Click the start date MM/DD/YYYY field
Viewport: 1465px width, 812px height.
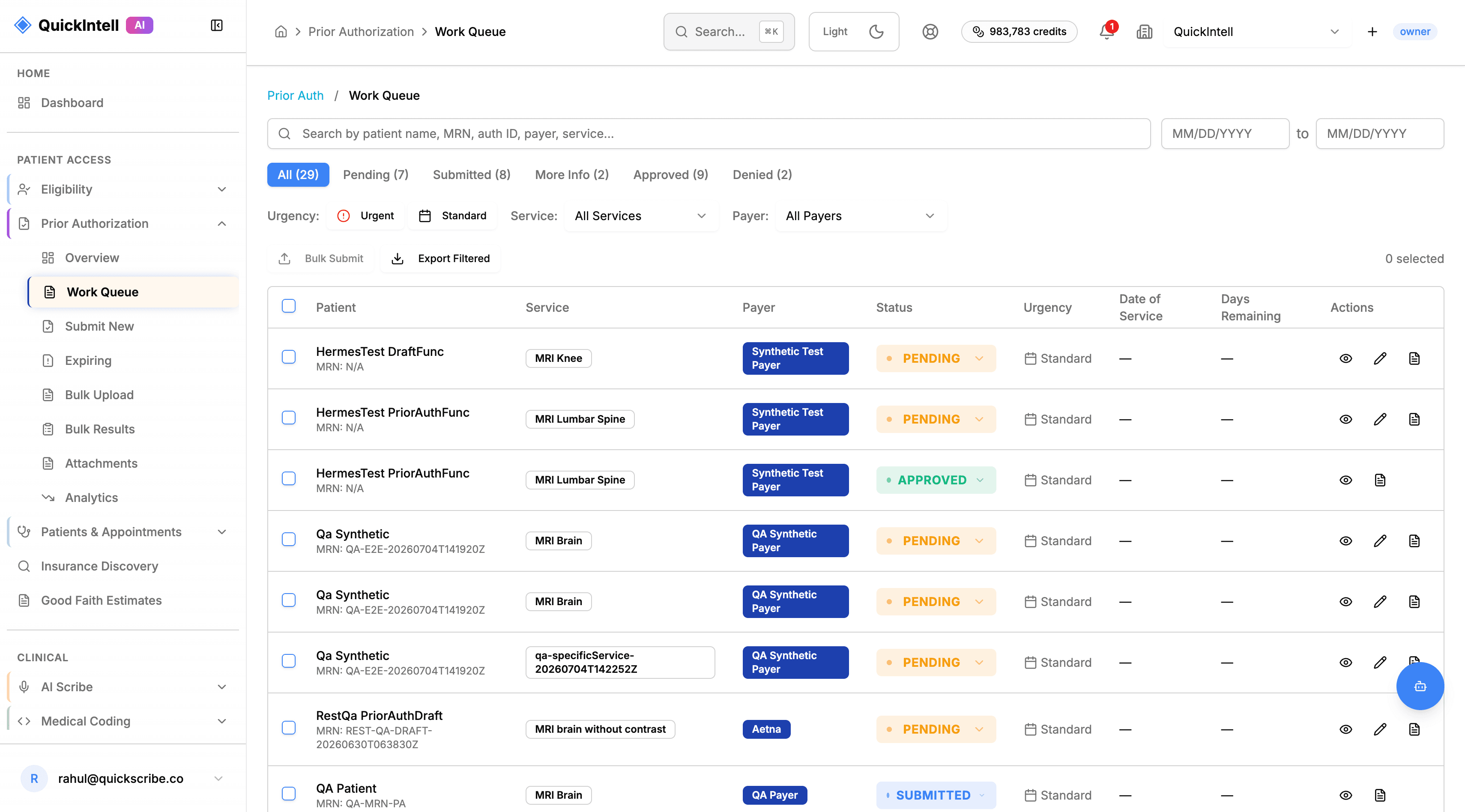(x=1225, y=134)
